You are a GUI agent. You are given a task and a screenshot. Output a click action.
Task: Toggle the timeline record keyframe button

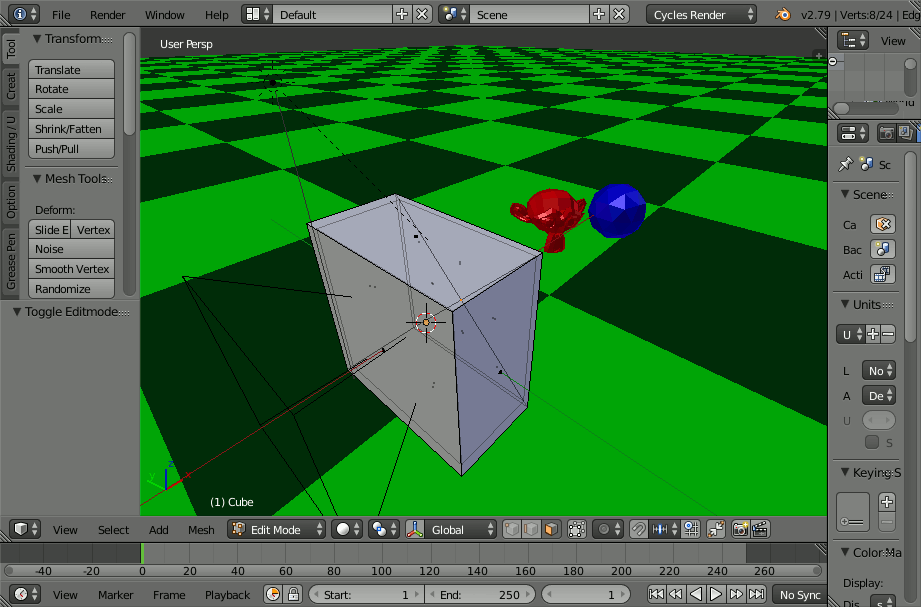(x=273, y=595)
